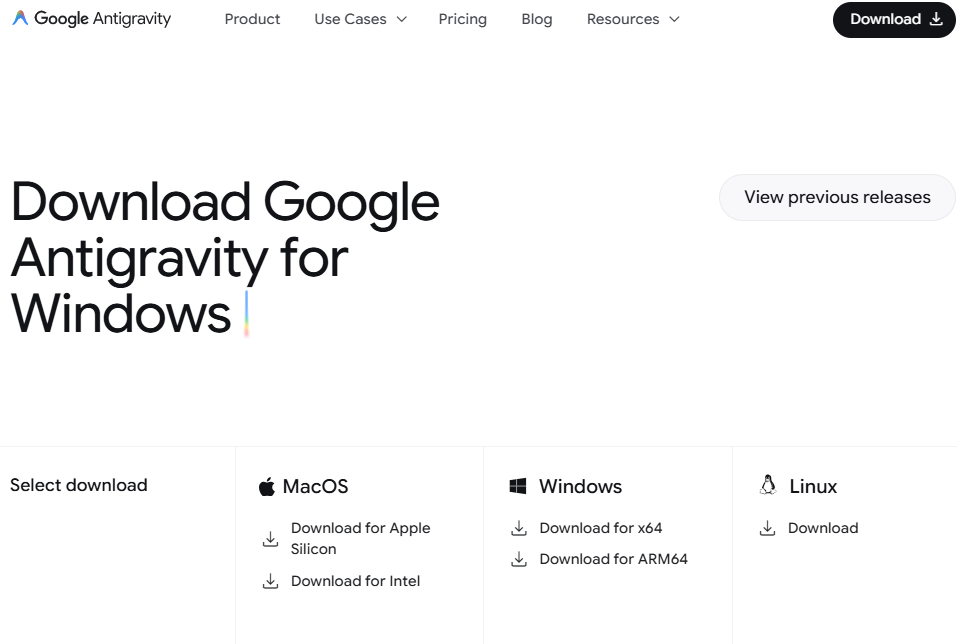This screenshot has height=644, width=957.
Task: Choose Download for x64
Action: click(601, 528)
